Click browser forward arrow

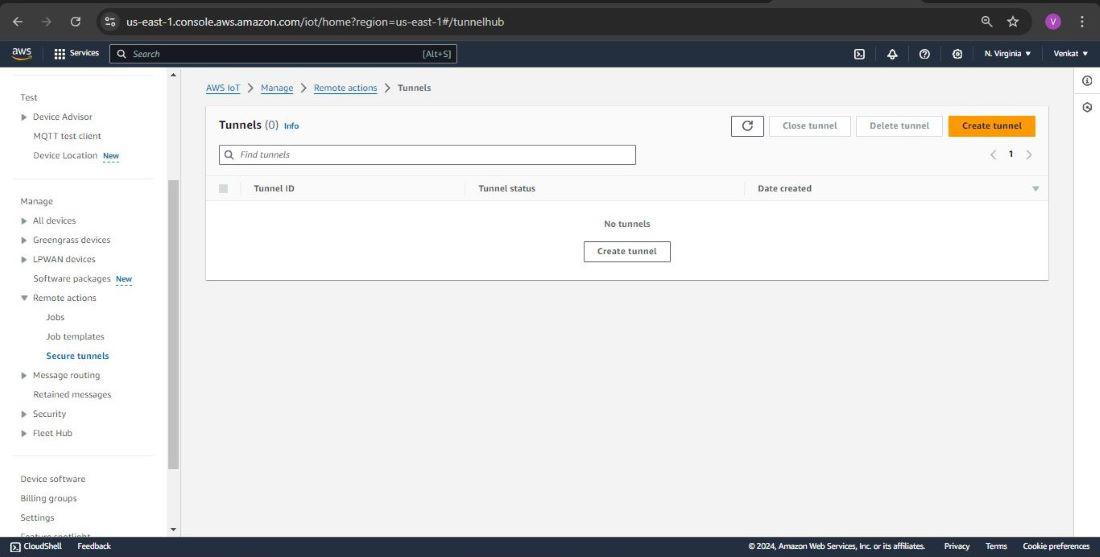(46, 22)
